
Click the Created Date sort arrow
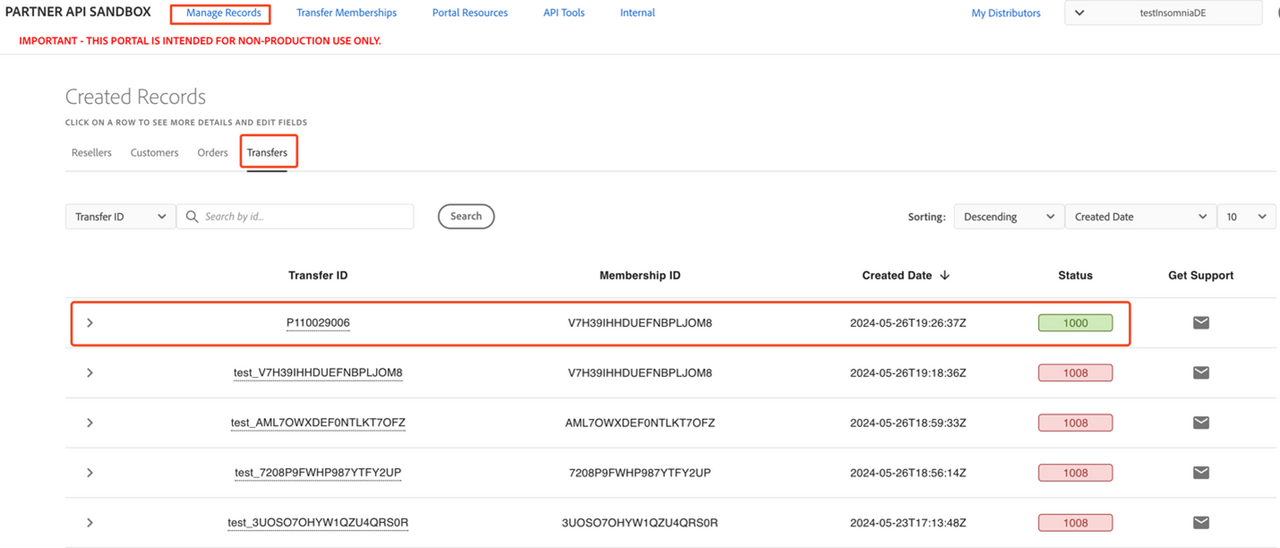pos(945,275)
